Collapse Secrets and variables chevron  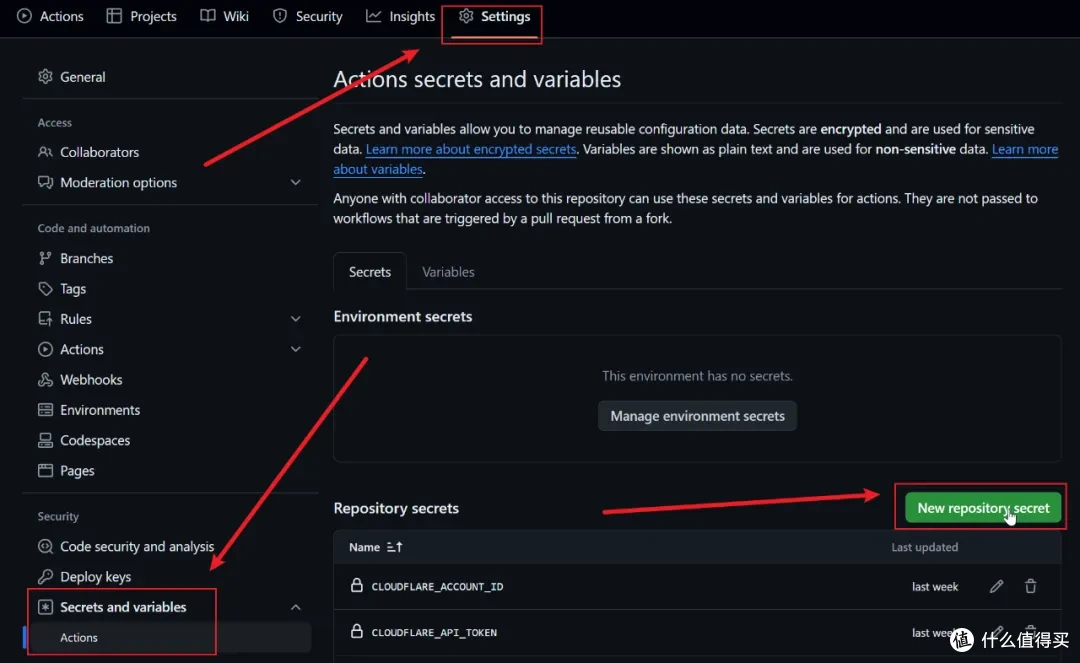coord(295,607)
